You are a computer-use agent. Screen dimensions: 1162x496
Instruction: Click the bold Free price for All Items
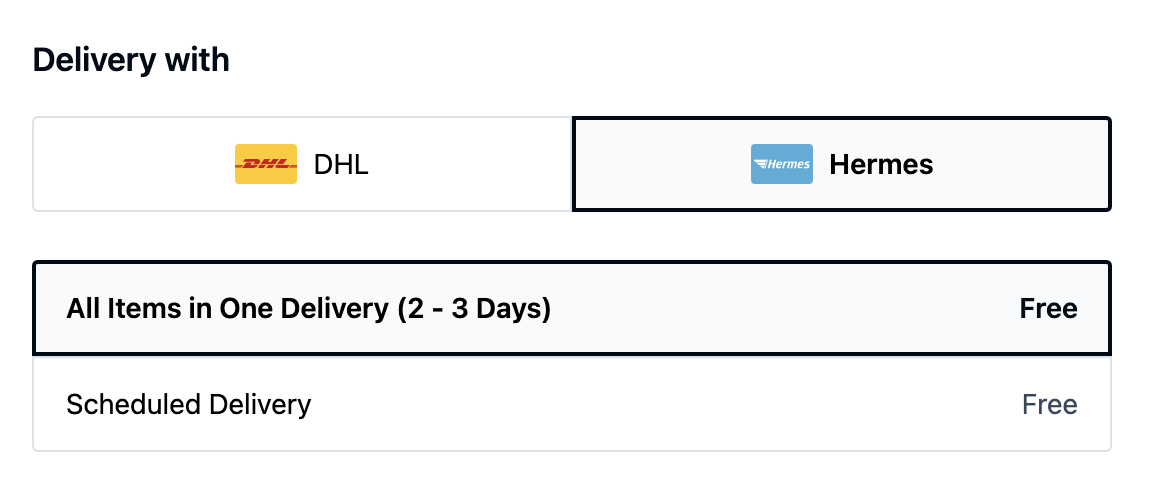point(1048,309)
